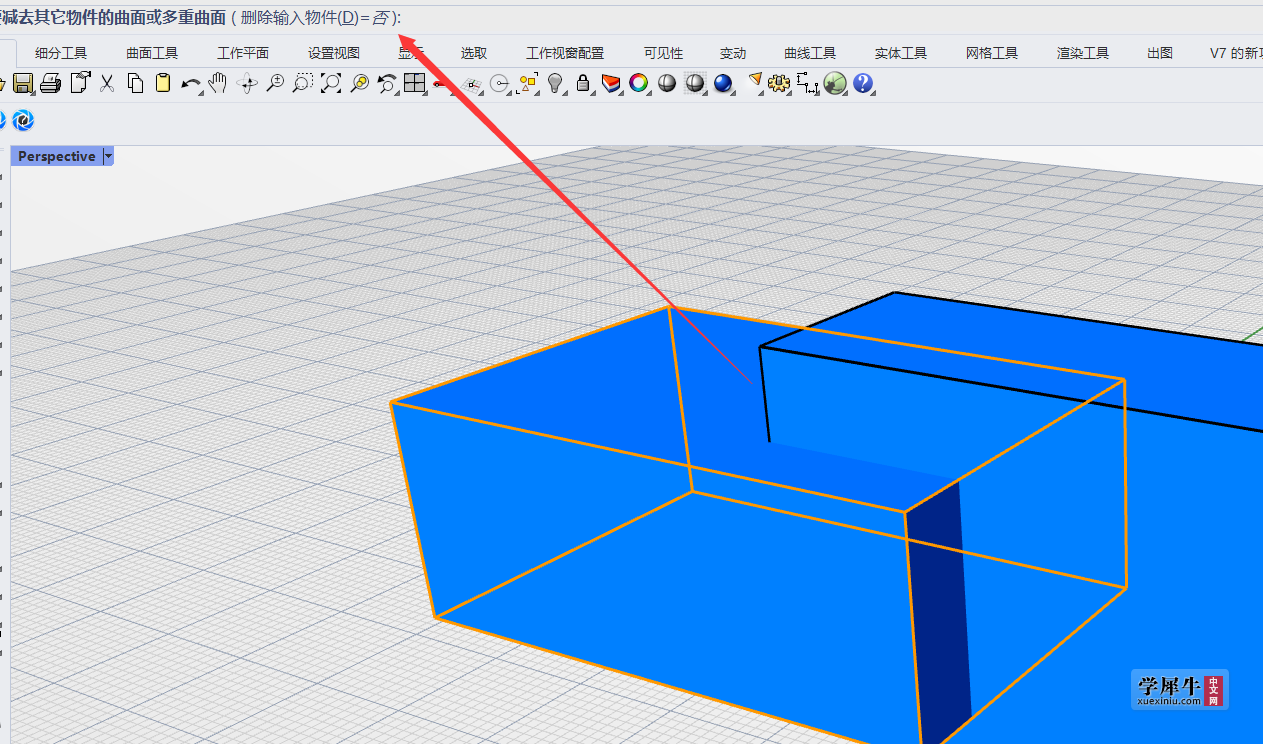1263x744 pixels.
Task: Click the blue swirl plugin icon
Action: pyautogui.click(x=23, y=120)
